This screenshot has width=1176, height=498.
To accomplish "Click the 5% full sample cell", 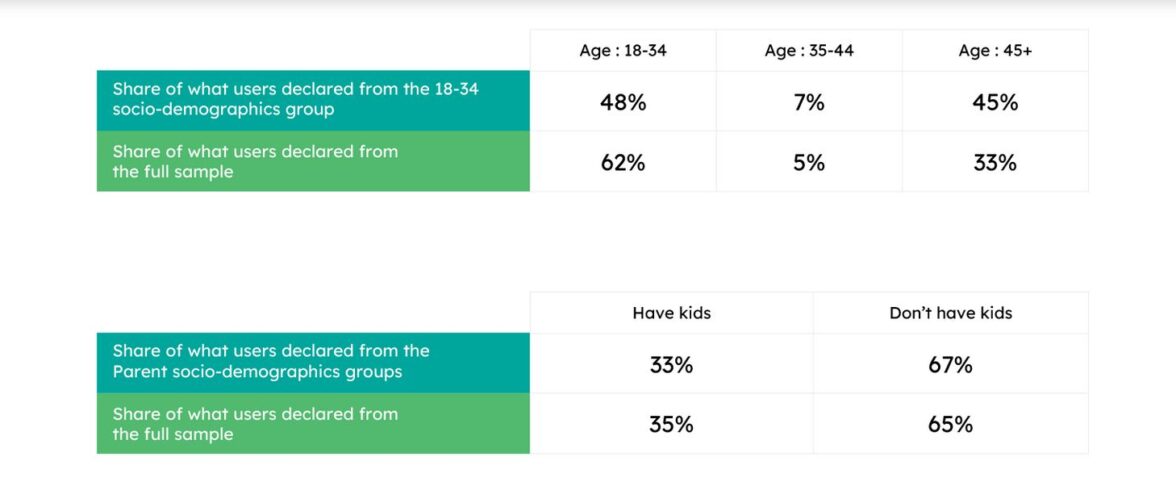I will [809, 162].
